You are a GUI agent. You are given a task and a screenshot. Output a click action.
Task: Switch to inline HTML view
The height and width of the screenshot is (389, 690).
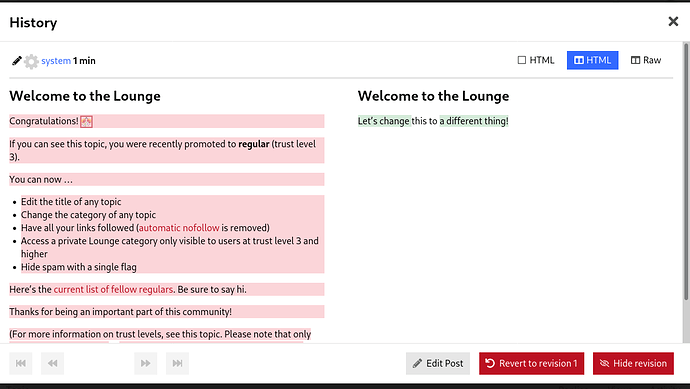pos(536,60)
